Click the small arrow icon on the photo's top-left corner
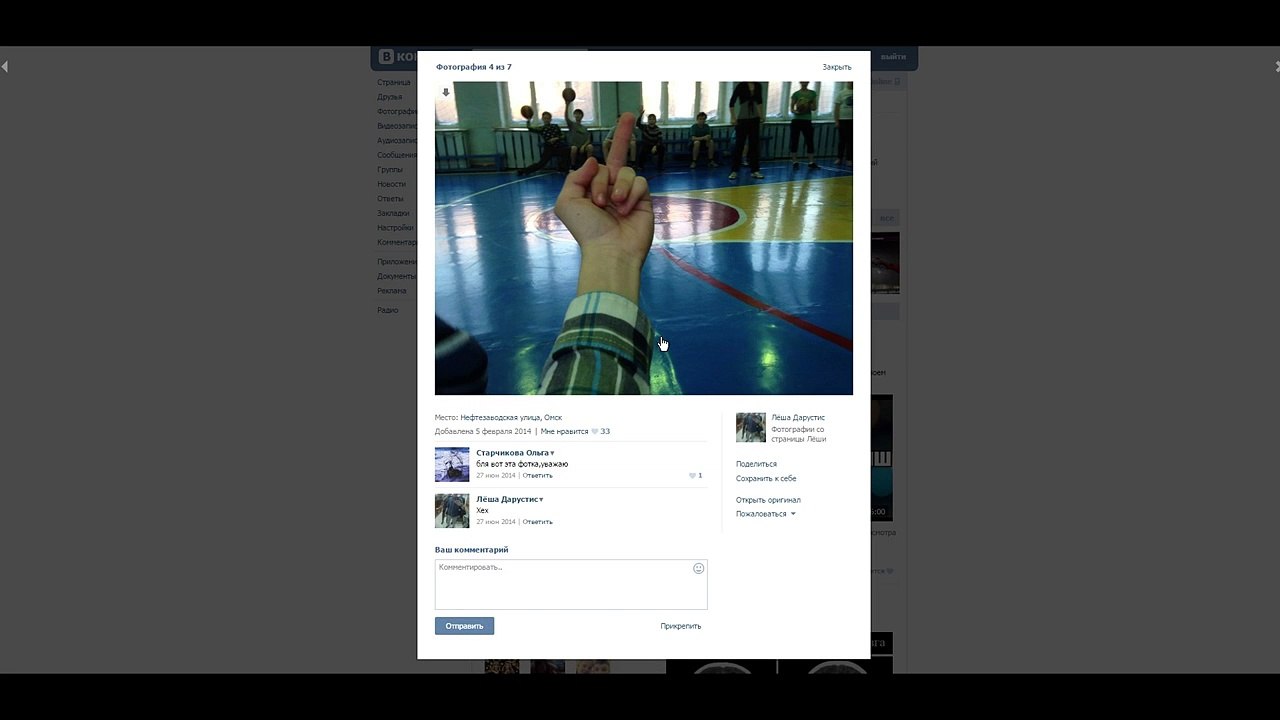This screenshot has width=1280, height=720. (446, 92)
